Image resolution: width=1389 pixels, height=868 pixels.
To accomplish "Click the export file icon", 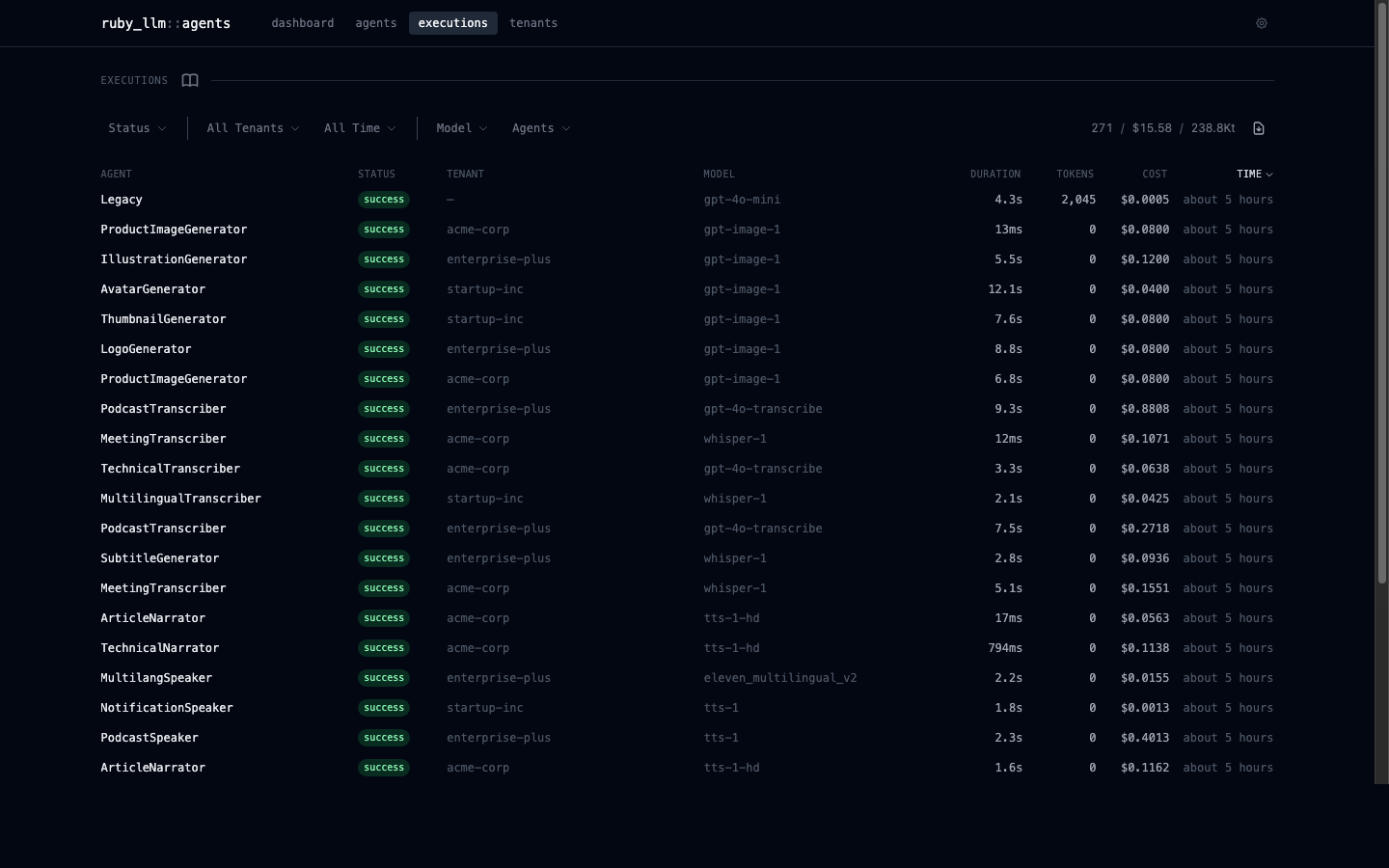I will [x=1259, y=128].
